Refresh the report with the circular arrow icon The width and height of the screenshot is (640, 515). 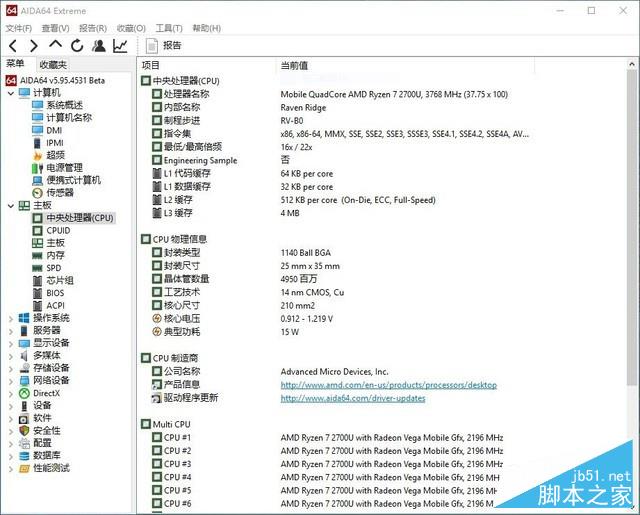[x=77, y=45]
